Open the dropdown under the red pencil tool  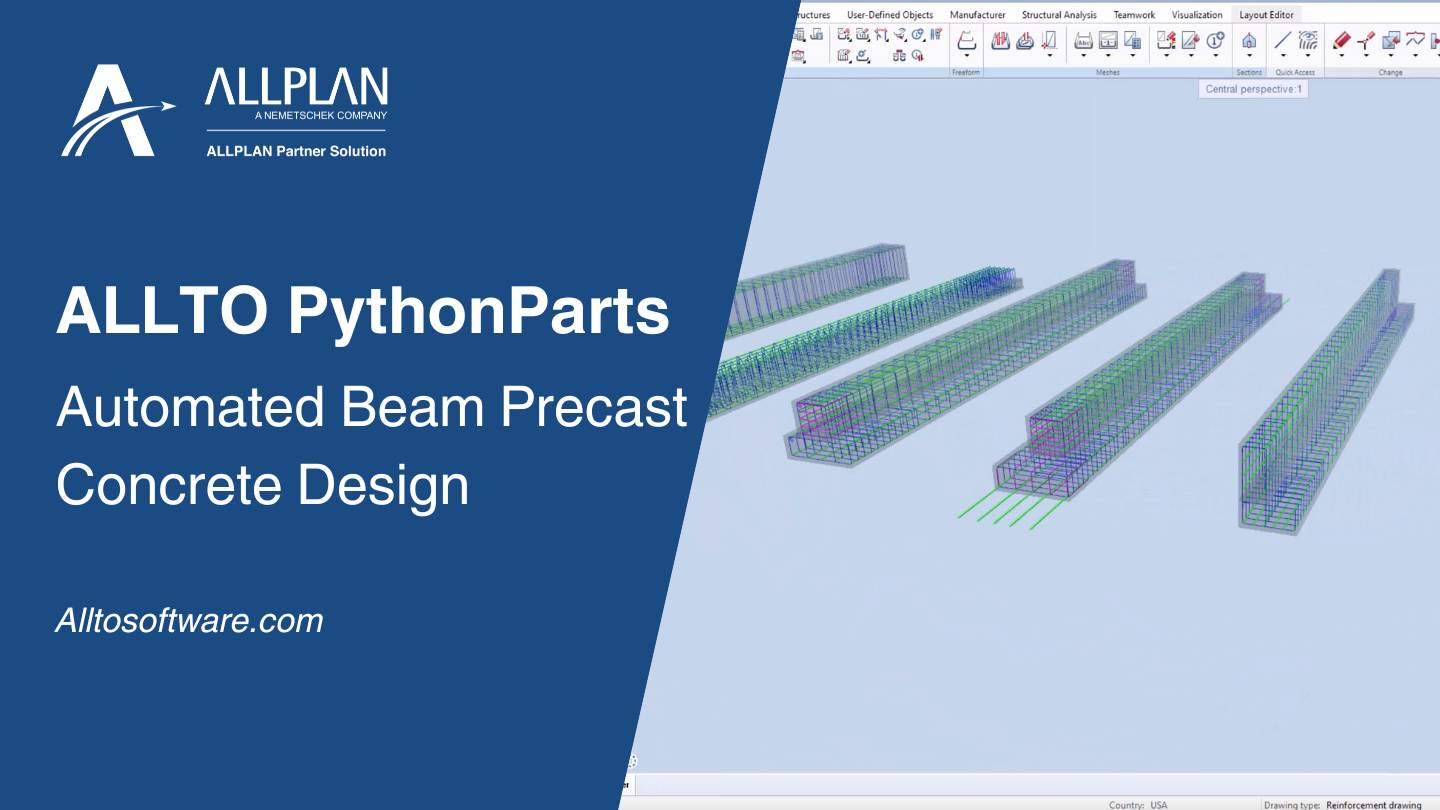coord(1341,55)
